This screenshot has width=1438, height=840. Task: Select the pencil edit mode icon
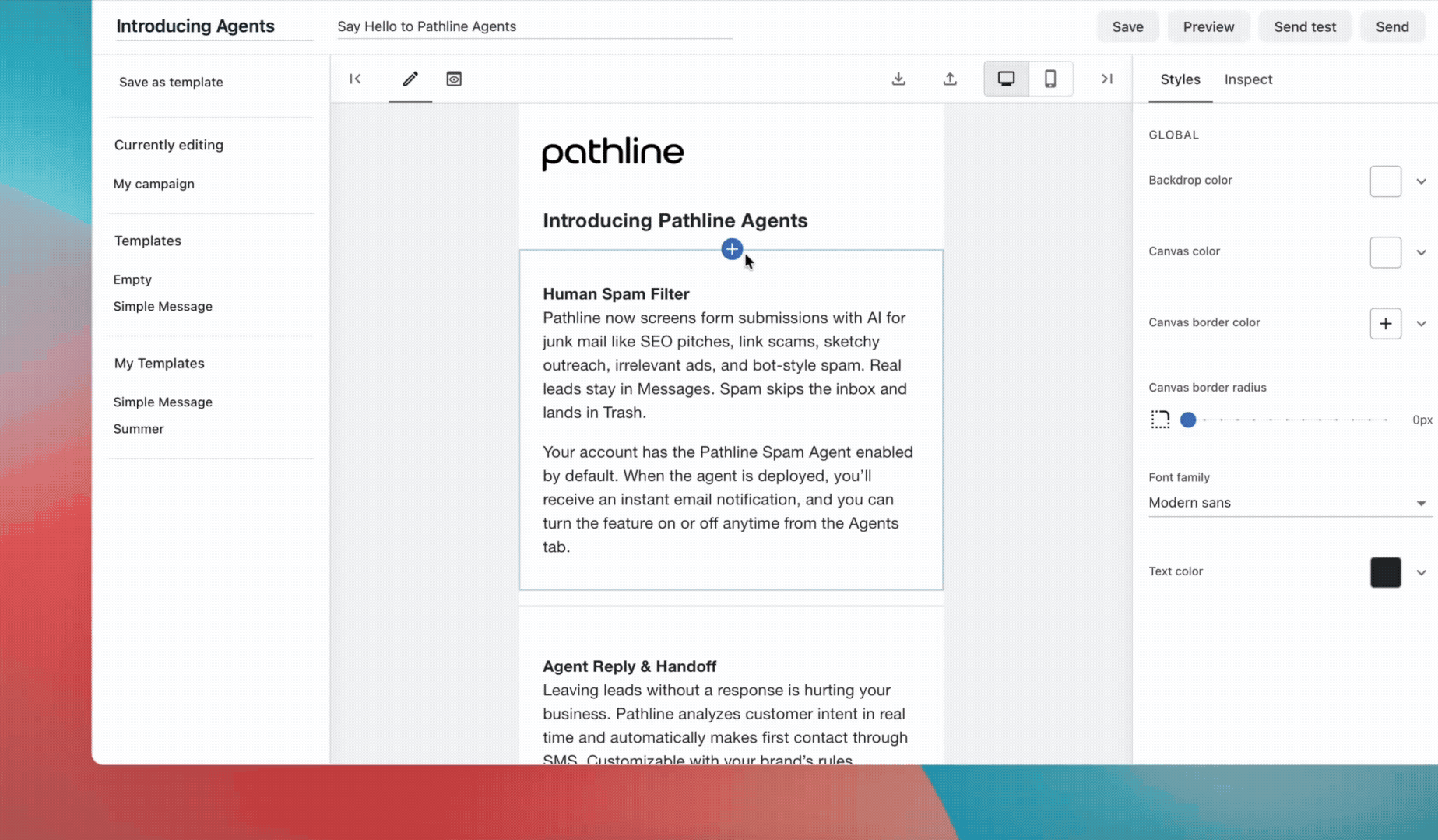(410, 79)
